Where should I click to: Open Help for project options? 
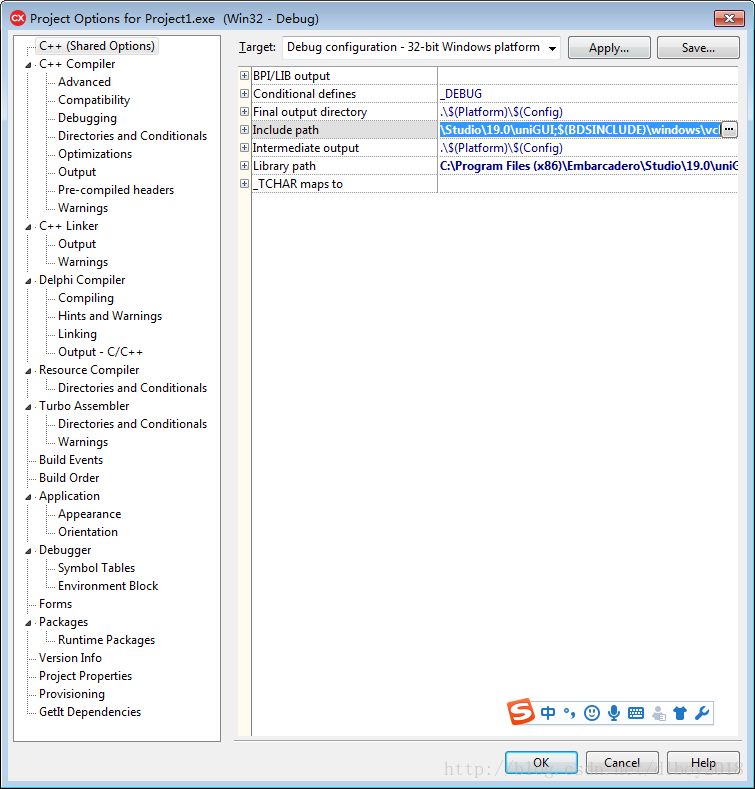coord(703,763)
